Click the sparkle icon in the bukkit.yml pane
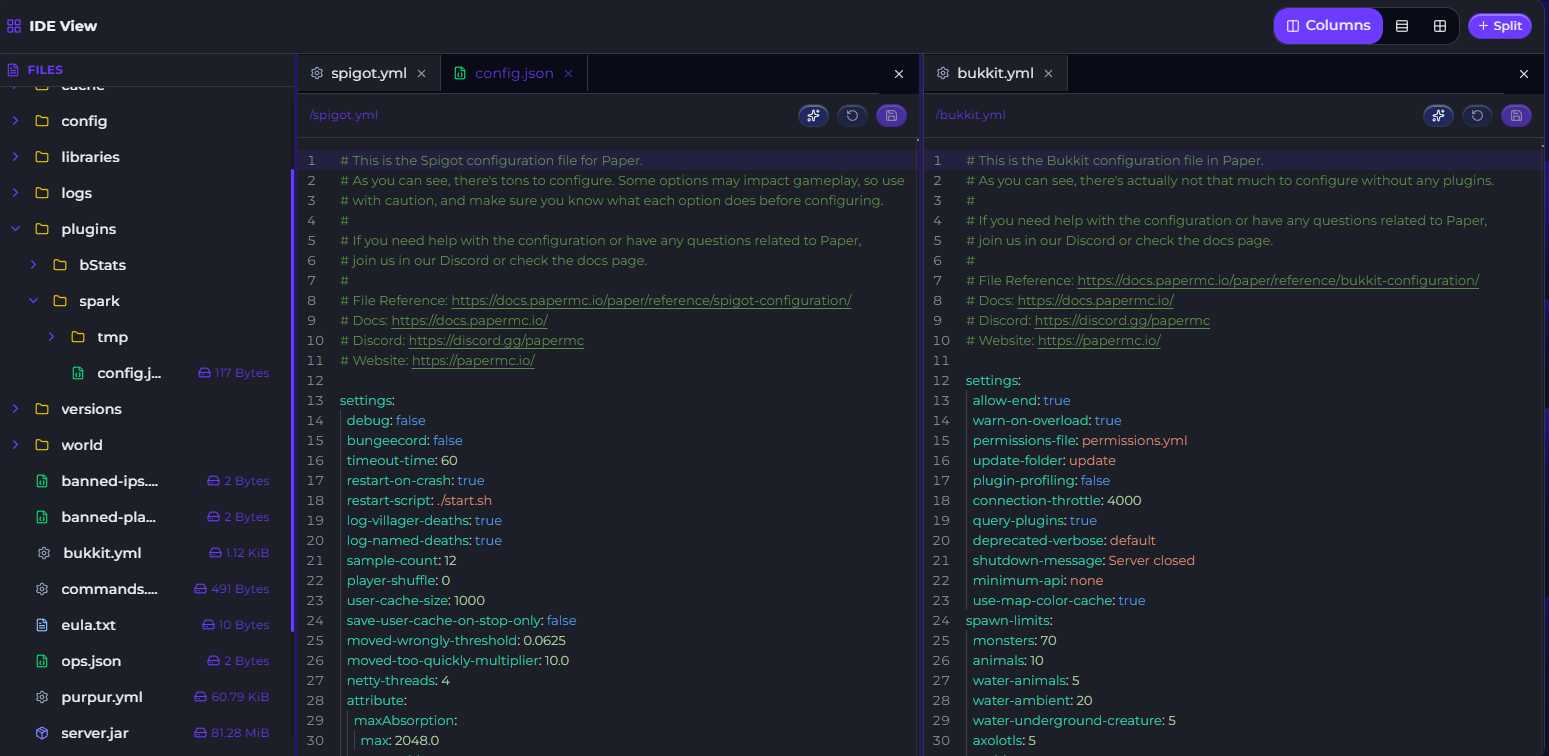 (x=1438, y=115)
